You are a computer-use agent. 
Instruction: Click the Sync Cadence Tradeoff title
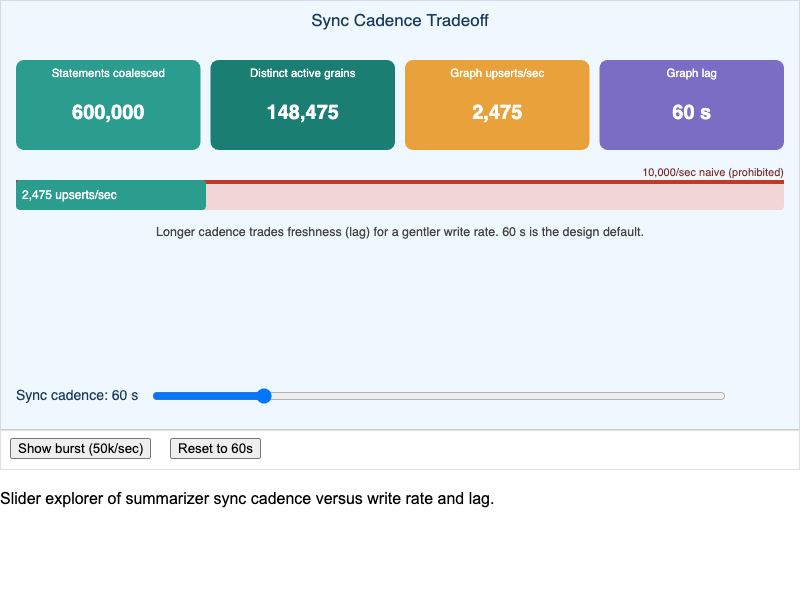click(x=400, y=20)
